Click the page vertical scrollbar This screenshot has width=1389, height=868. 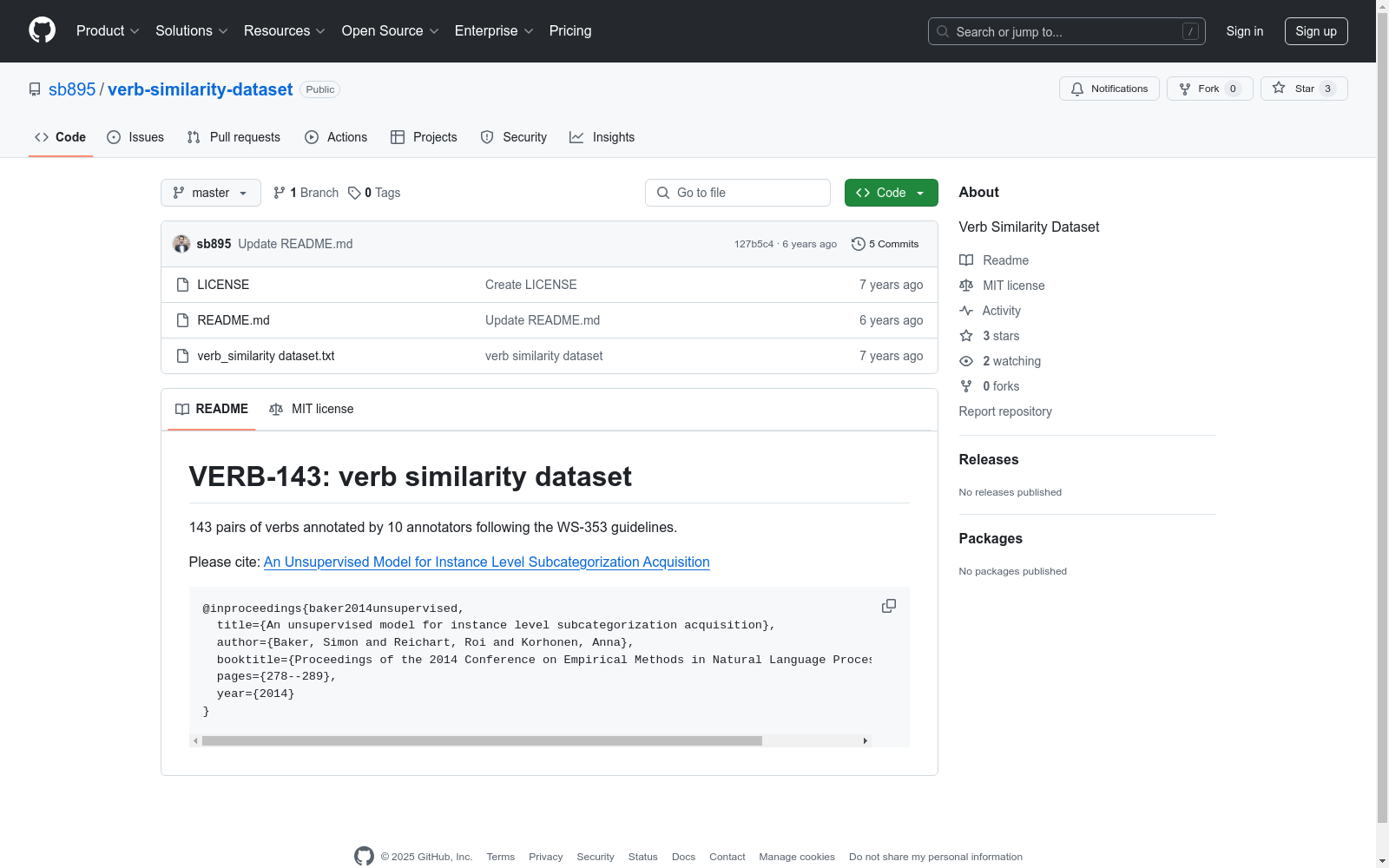point(1382,417)
